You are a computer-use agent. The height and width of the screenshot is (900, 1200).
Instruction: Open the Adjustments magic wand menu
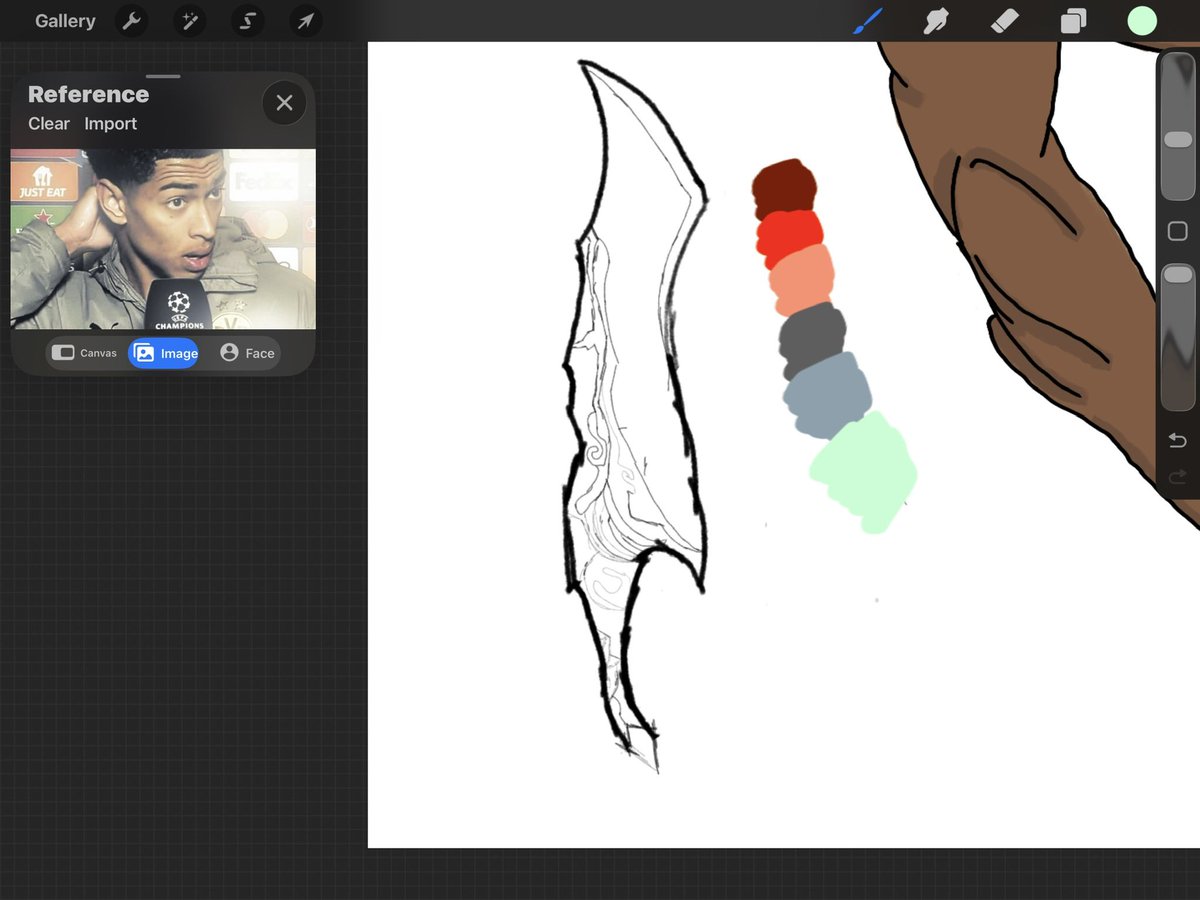coord(188,21)
